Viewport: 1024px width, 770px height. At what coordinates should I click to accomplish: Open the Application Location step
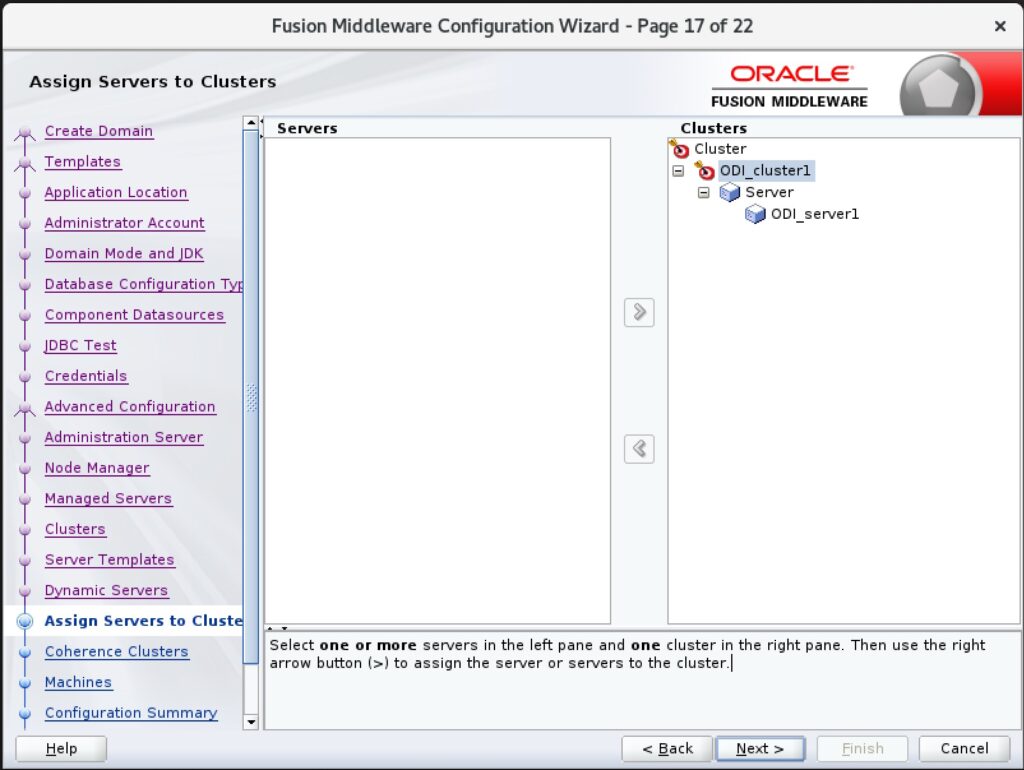coord(116,193)
